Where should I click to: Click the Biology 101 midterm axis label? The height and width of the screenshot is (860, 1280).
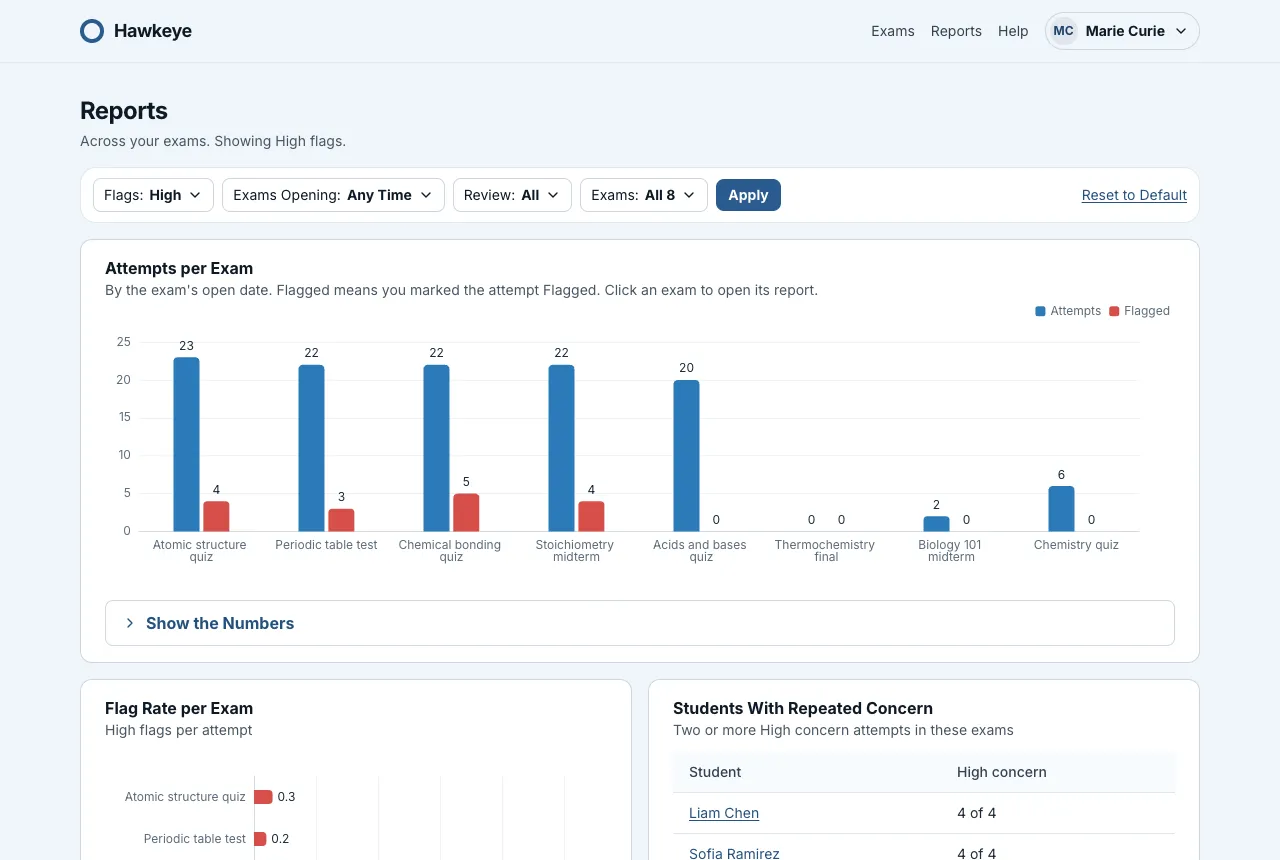click(950, 551)
